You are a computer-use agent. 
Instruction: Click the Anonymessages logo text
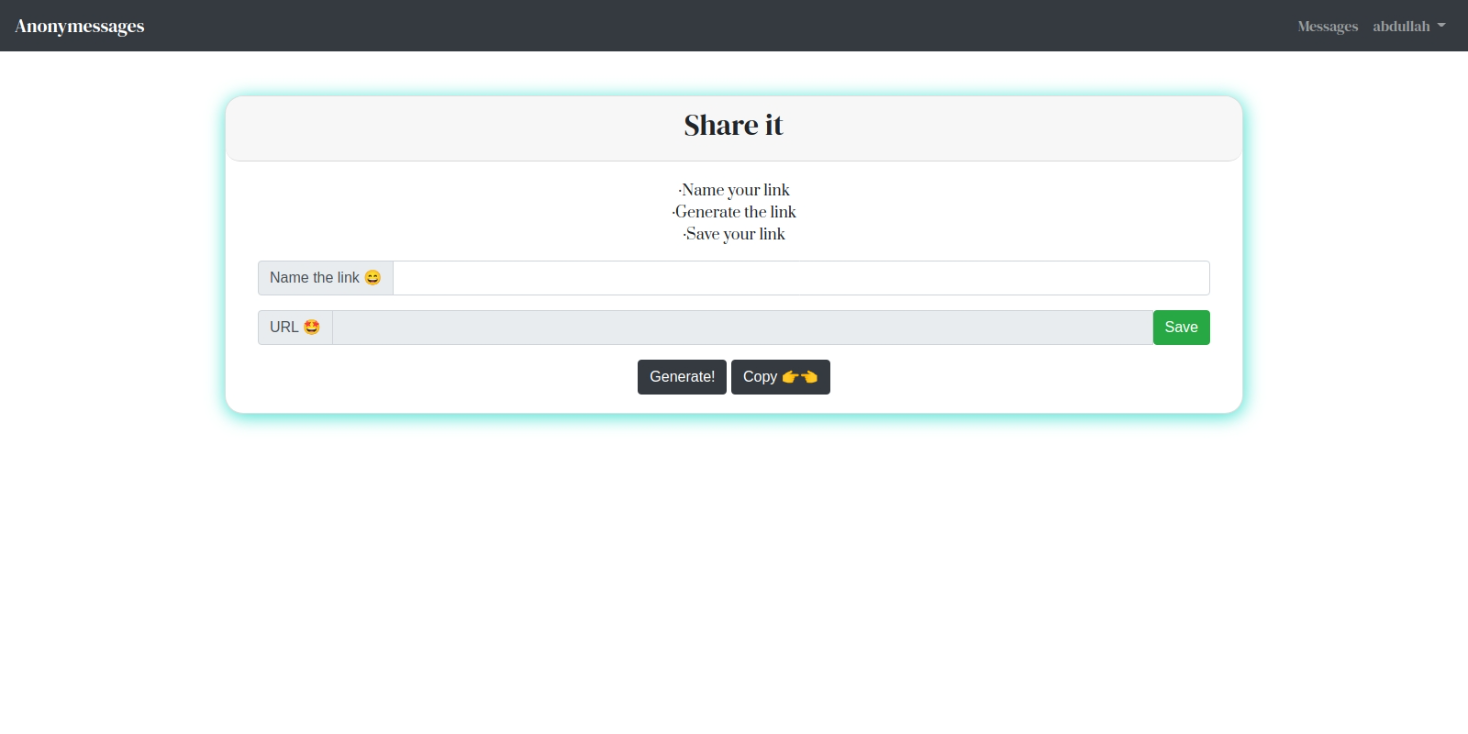coord(79,25)
